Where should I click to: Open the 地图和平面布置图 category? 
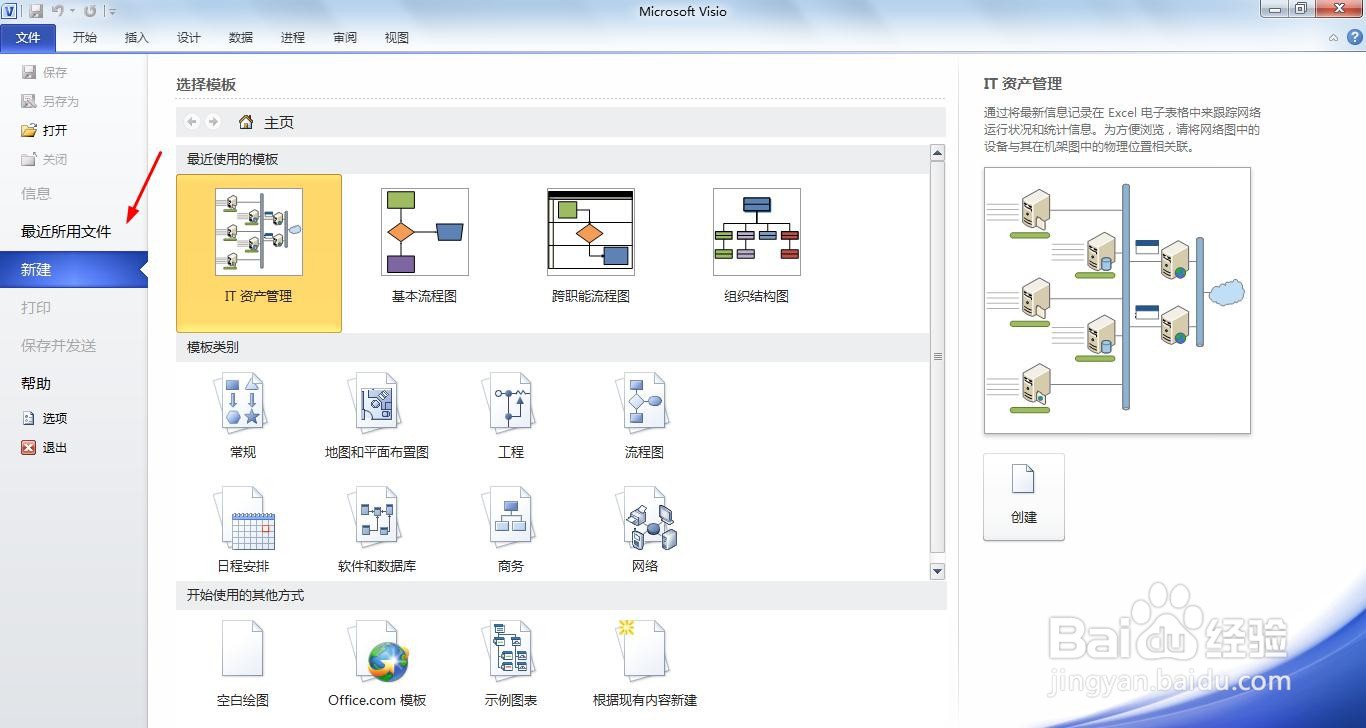click(377, 416)
